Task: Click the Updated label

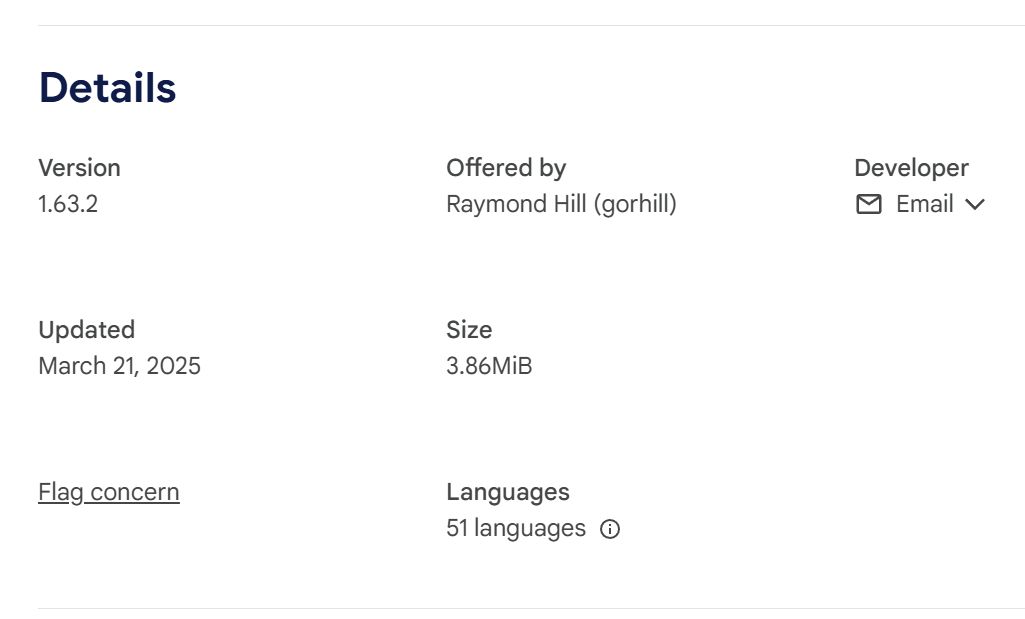Action: coord(86,330)
